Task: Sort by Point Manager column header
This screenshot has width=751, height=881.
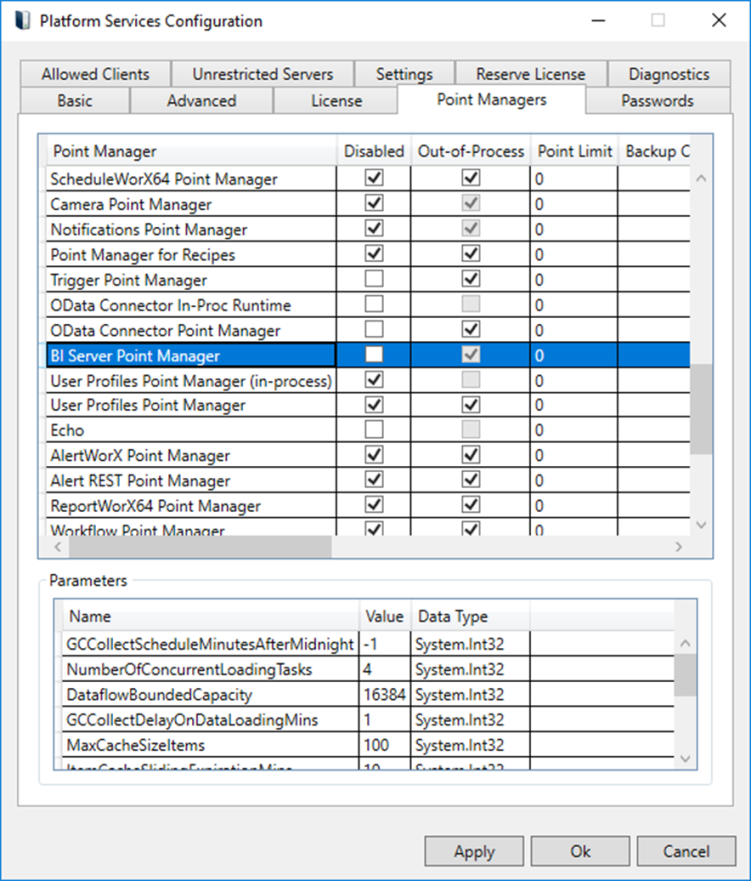Action: [190, 151]
